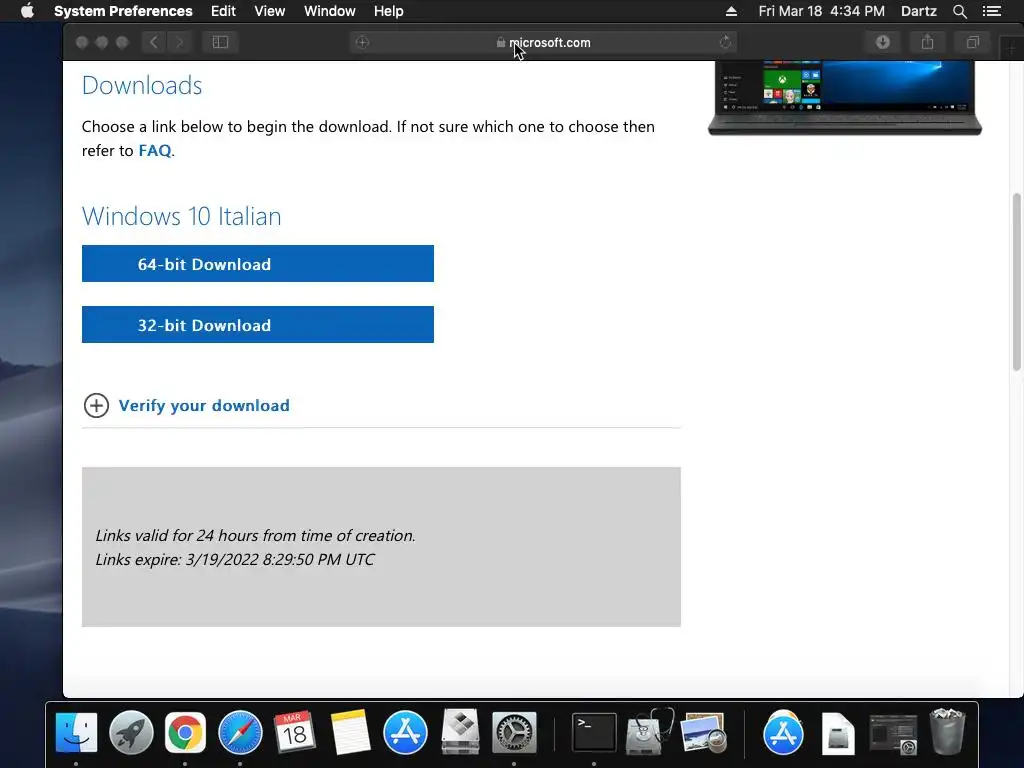Start the 32-bit Download
This screenshot has height=768, width=1024.
coord(257,325)
